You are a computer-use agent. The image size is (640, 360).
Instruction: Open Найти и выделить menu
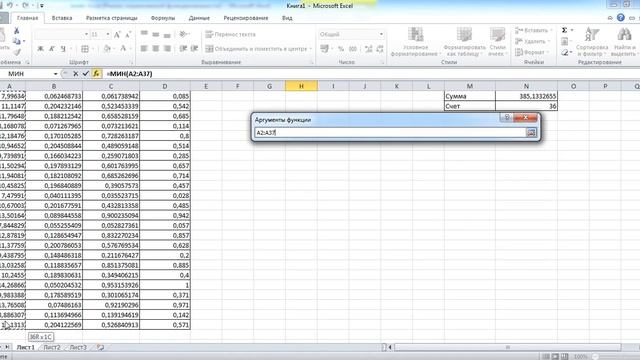click(x=623, y=42)
